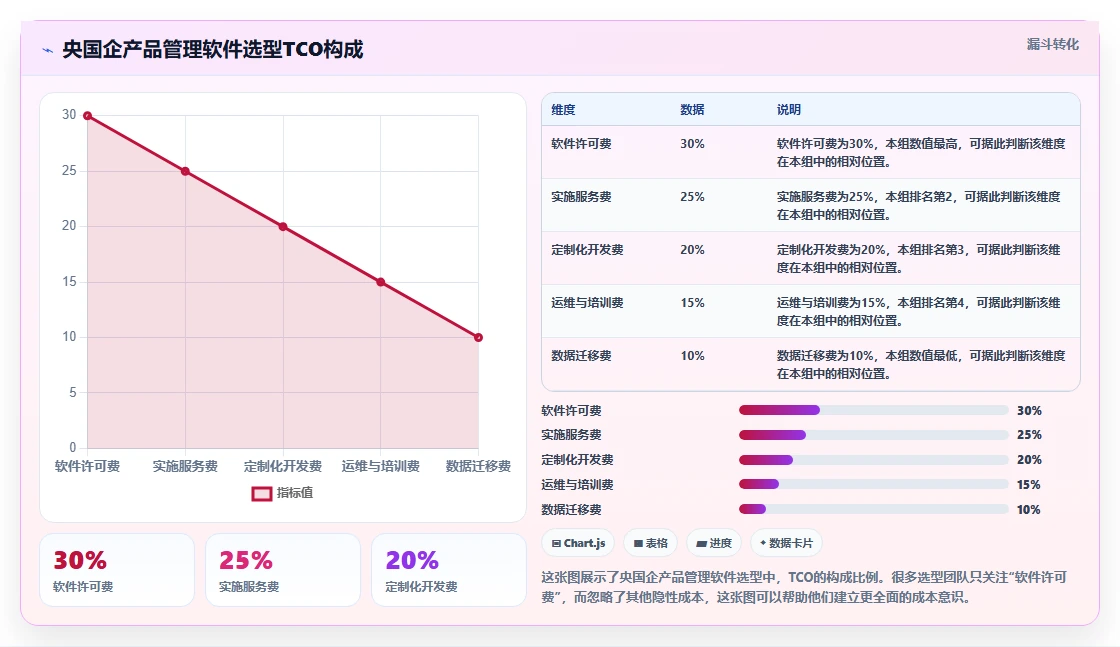Viewport: 1120px width, 647px height.
Task: Click the 数据迁移费 data point at 10
Action: point(479,337)
